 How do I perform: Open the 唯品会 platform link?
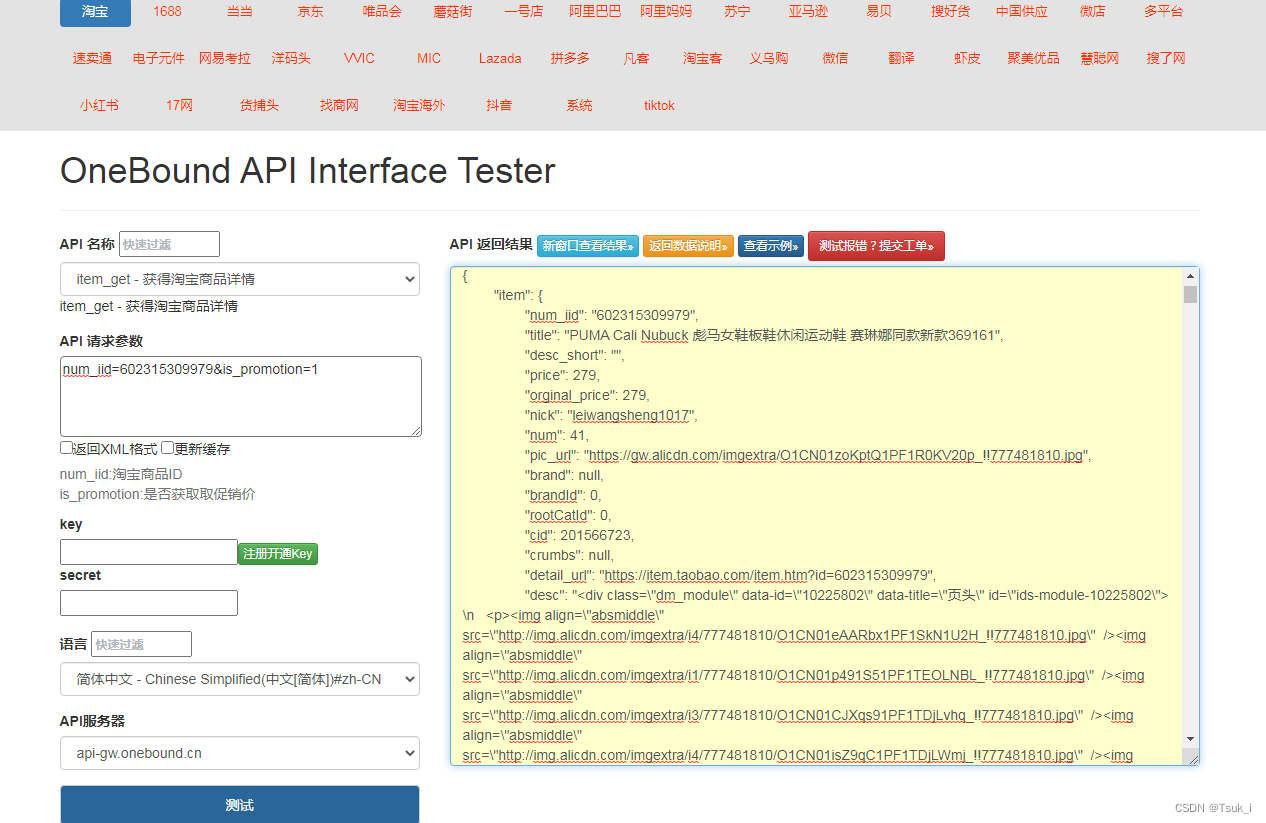382,12
